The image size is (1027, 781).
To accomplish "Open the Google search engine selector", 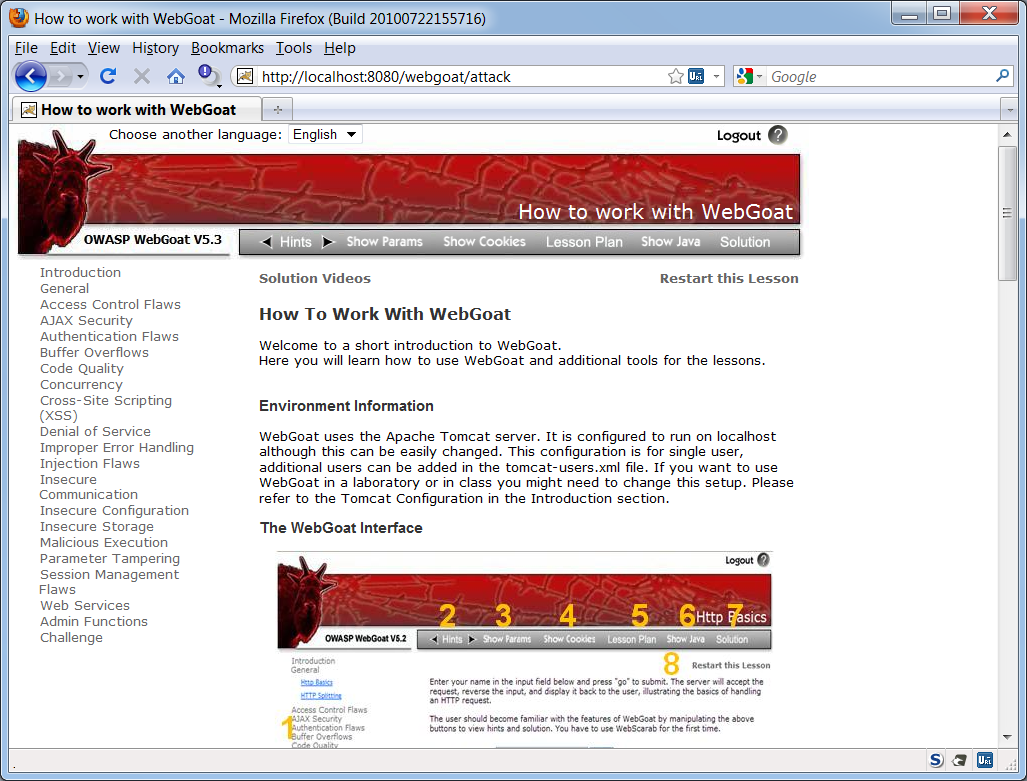I will pyautogui.click(x=749, y=77).
